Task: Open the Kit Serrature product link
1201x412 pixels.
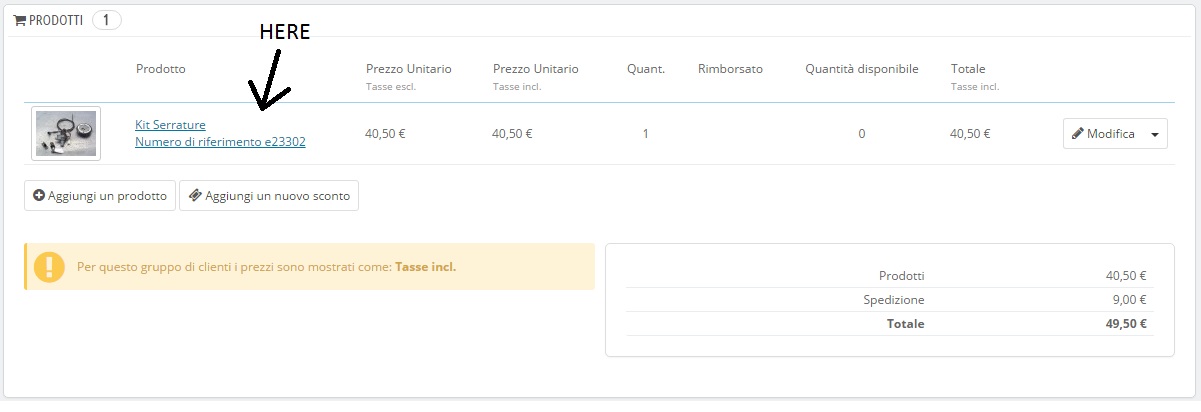Action: pos(170,125)
